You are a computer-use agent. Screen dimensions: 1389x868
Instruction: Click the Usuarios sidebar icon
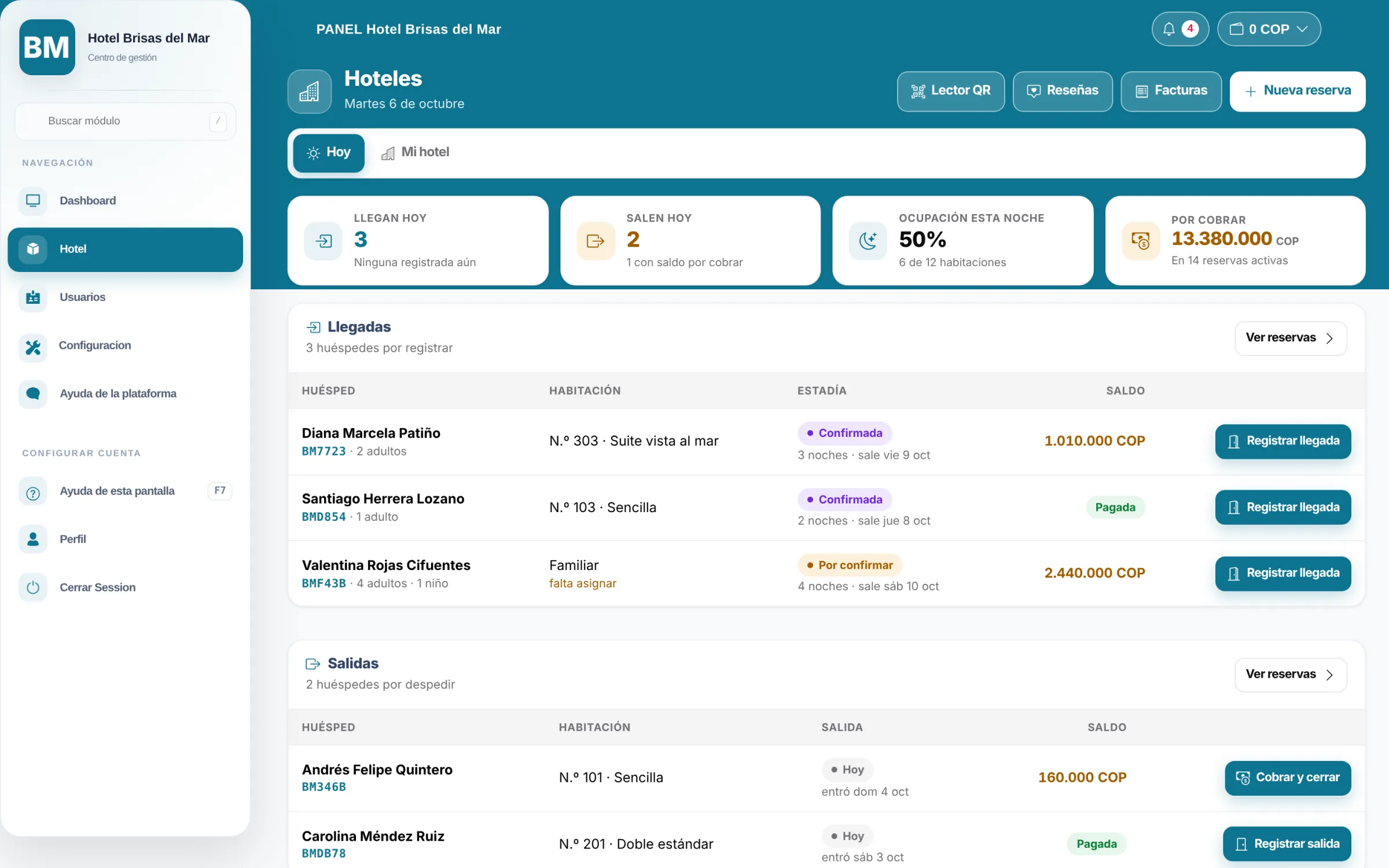[33, 297]
